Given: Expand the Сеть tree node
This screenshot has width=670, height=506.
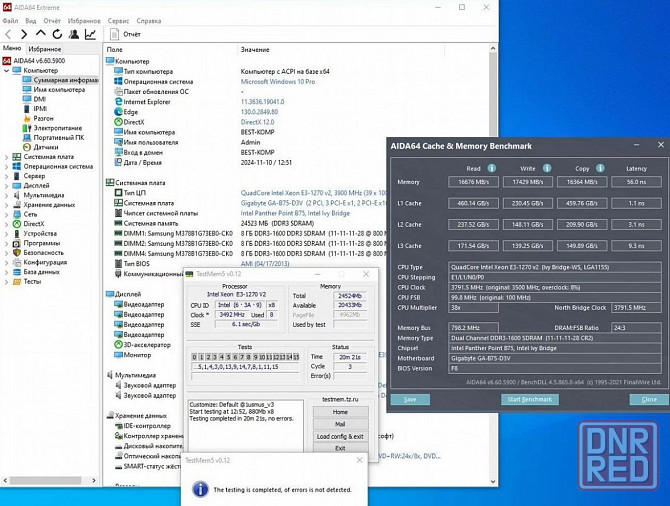Looking at the screenshot, I should 6,215.
